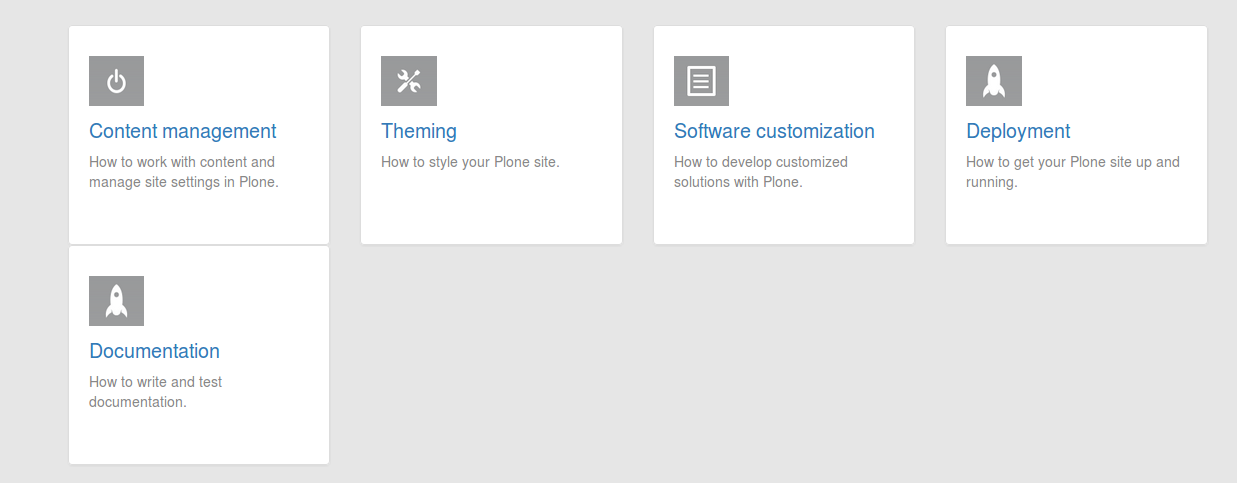Click the rocket icon above Documentation
The image size is (1237, 483).
coord(116,301)
